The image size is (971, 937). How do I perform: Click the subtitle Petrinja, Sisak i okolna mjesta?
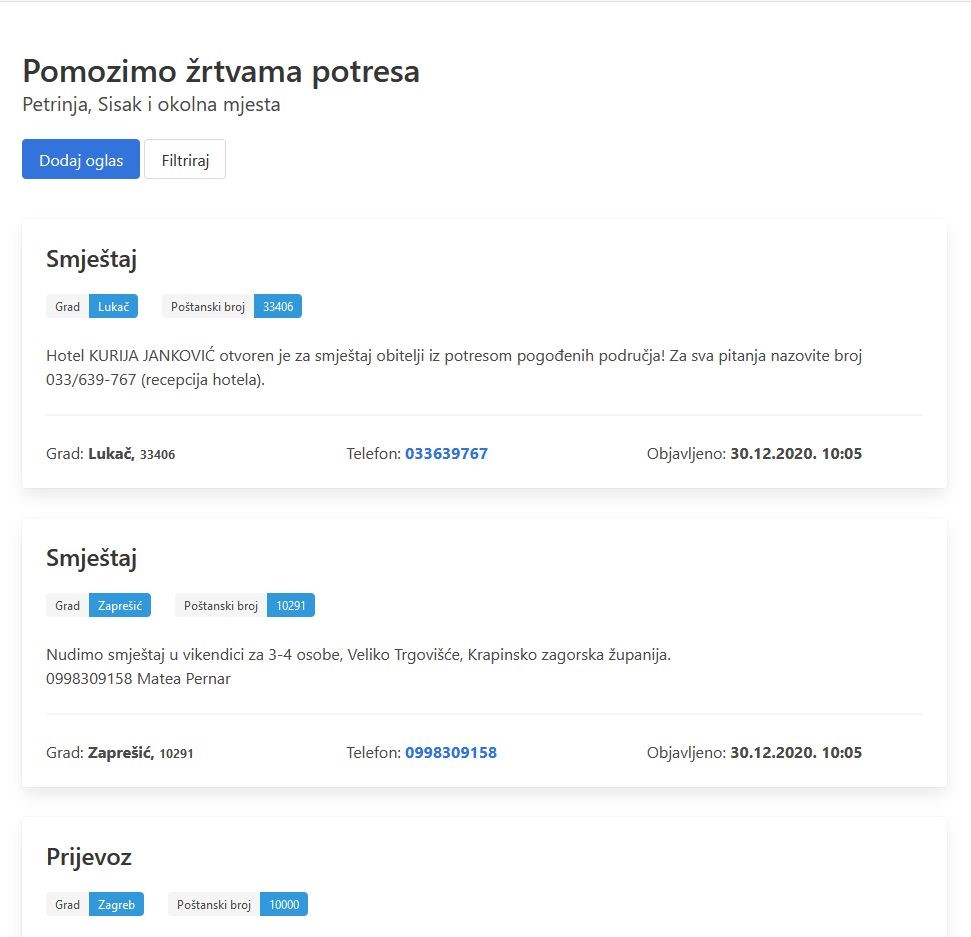(x=151, y=105)
